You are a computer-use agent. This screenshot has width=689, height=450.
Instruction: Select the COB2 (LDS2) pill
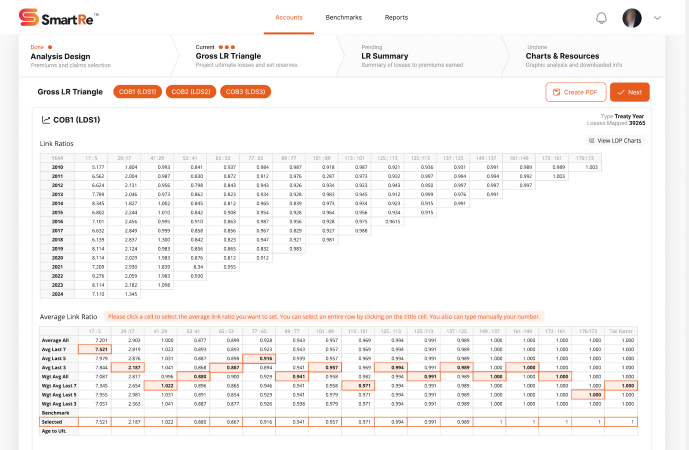click(x=190, y=92)
